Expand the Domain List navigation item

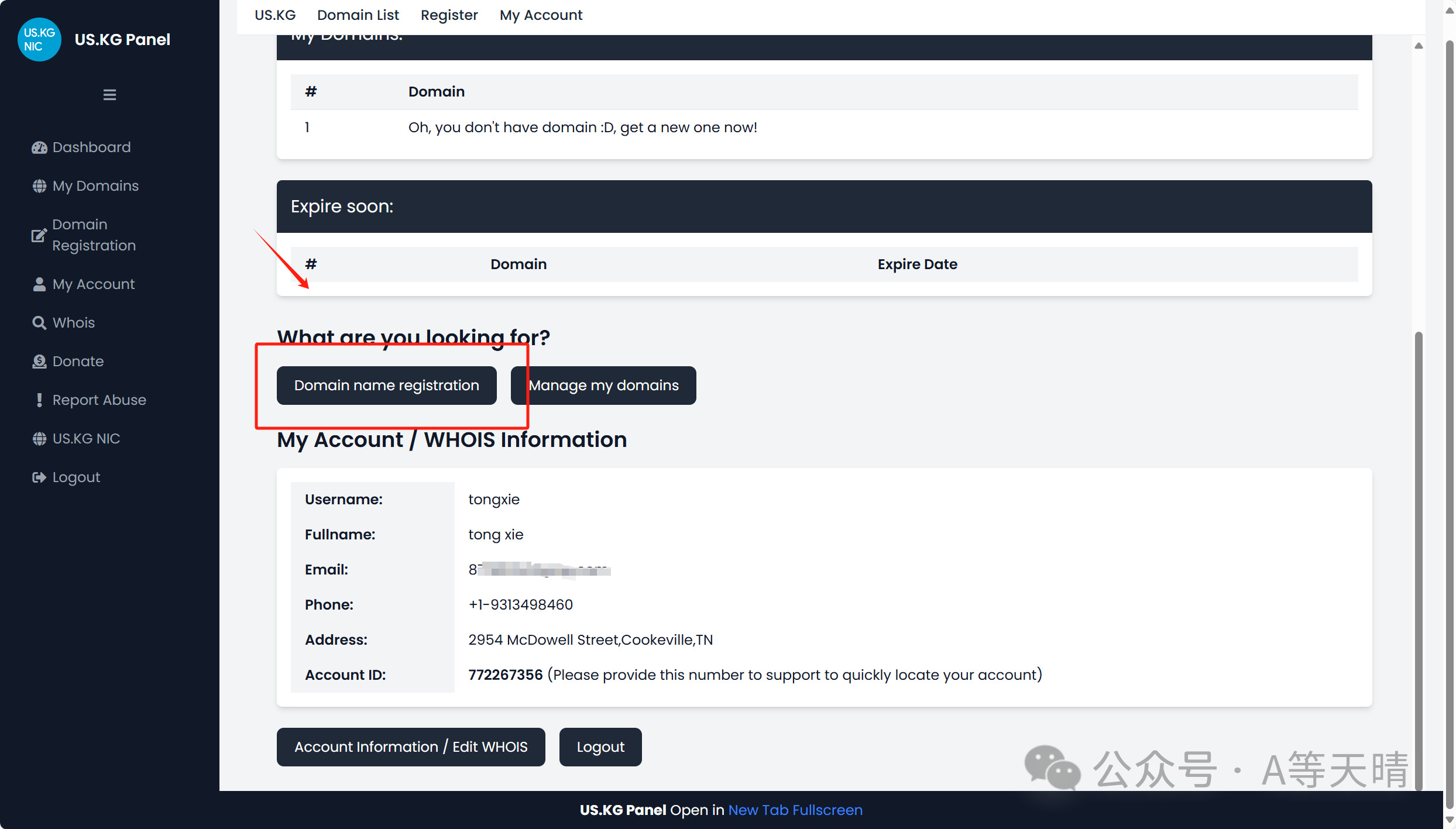[358, 15]
